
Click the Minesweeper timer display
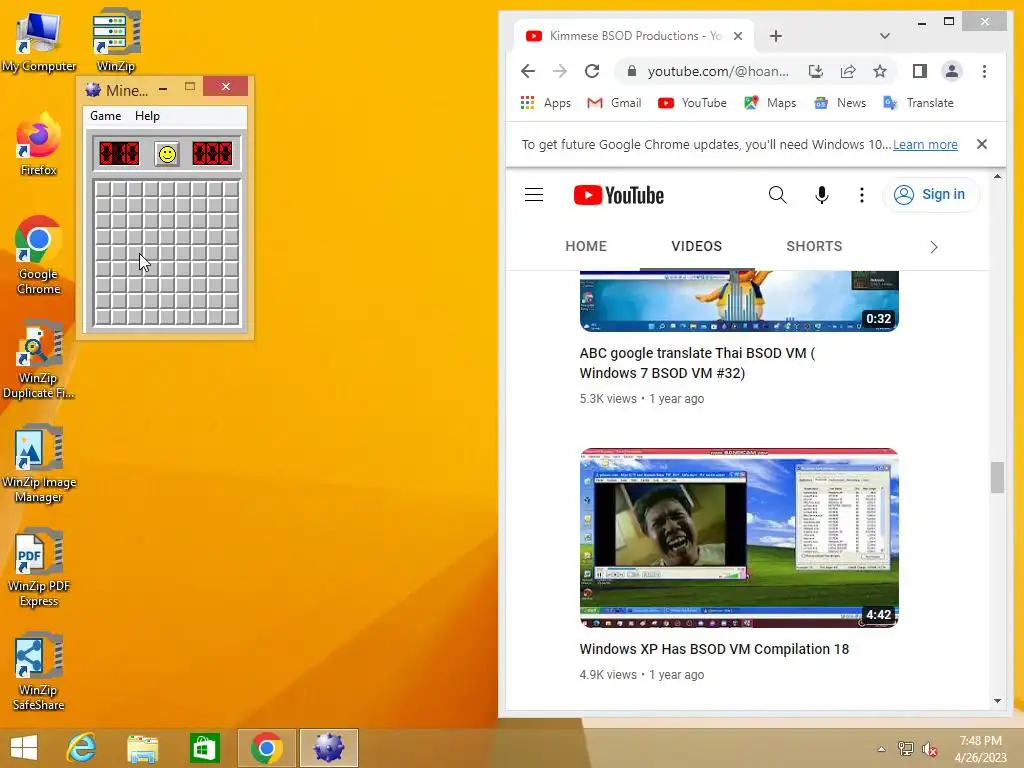point(212,153)
